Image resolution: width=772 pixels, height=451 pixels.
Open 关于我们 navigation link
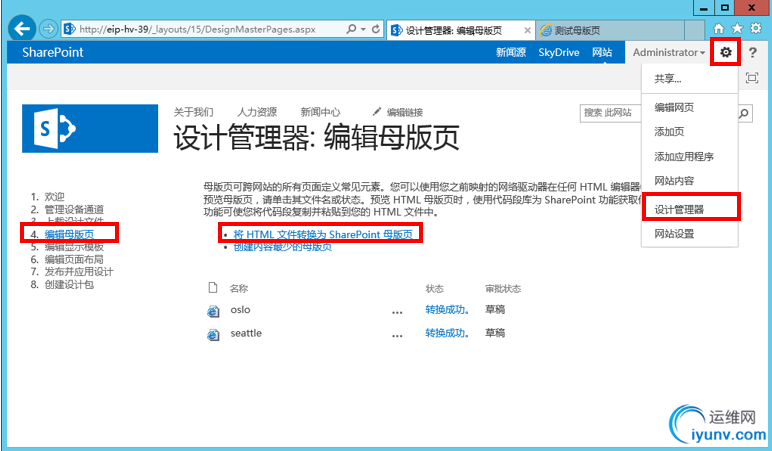193,112
